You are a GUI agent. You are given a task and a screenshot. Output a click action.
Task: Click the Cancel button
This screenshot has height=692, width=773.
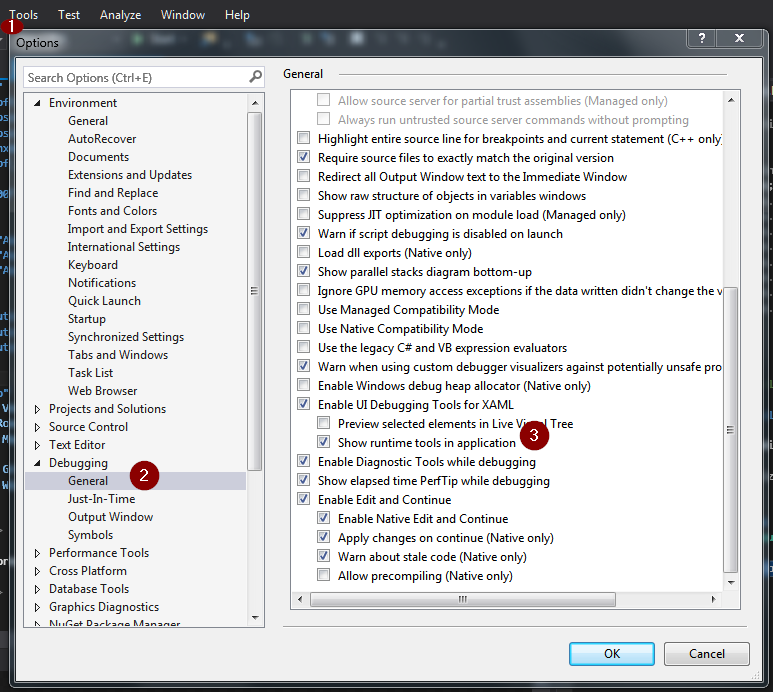point(706,654)
